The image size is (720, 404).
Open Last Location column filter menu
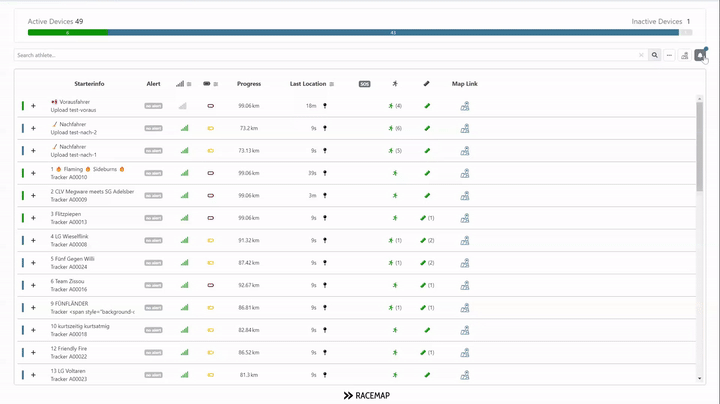[332, 84]
